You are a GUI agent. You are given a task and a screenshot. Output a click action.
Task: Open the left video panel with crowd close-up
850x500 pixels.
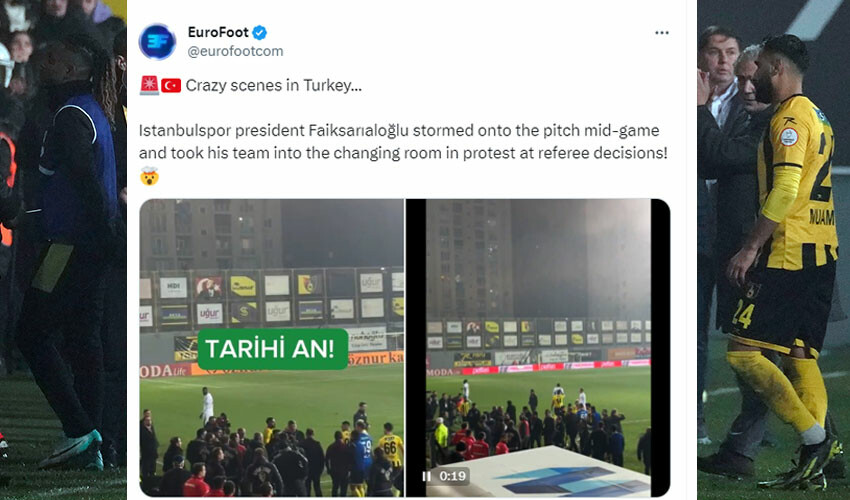click(x=272, y=348)
